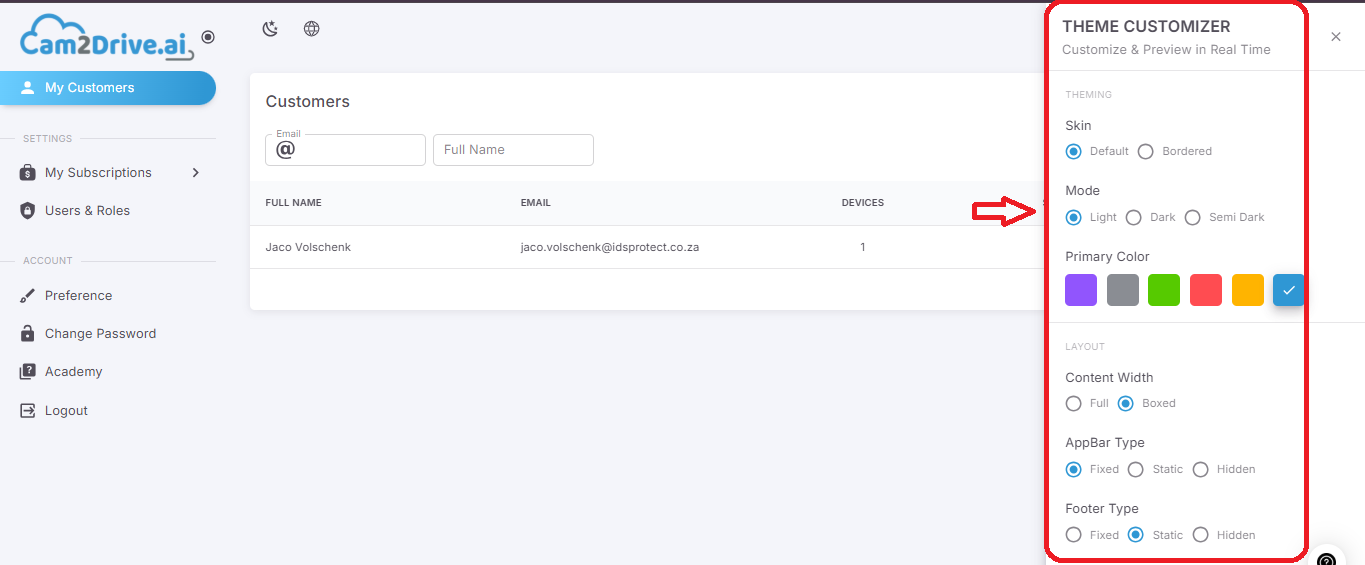Choose the purple primary color
1365x565 pixels.
(x=1081, y=290)
